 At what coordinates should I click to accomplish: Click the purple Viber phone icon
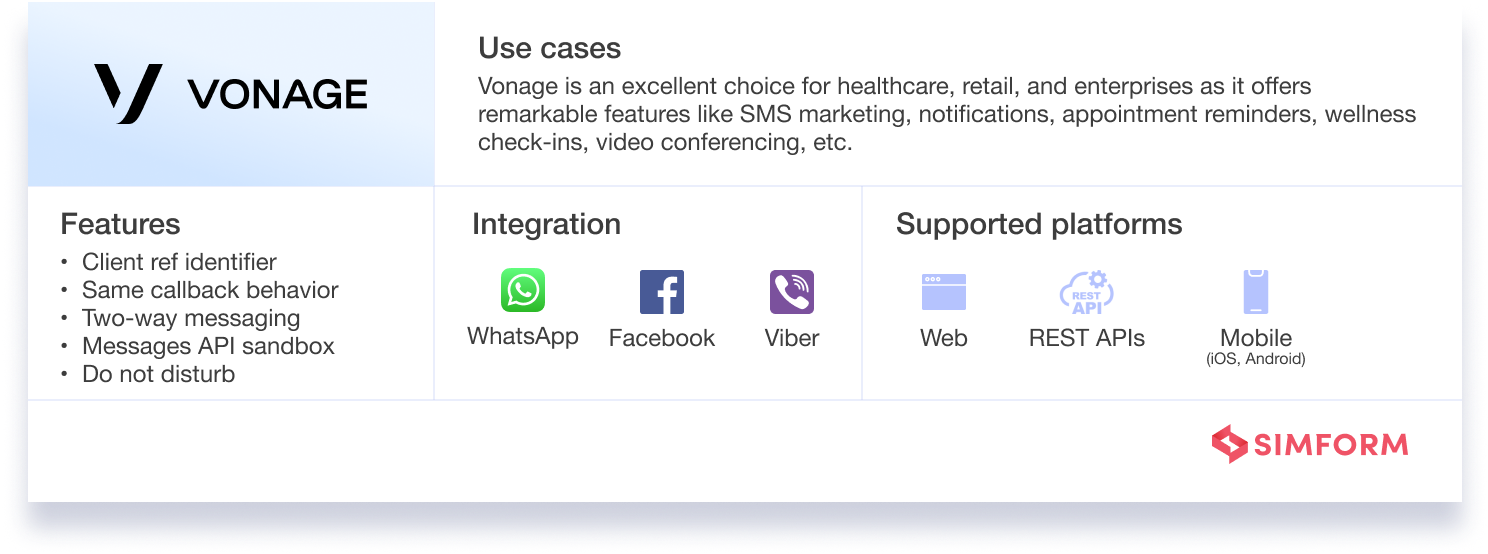click(792, 292)
